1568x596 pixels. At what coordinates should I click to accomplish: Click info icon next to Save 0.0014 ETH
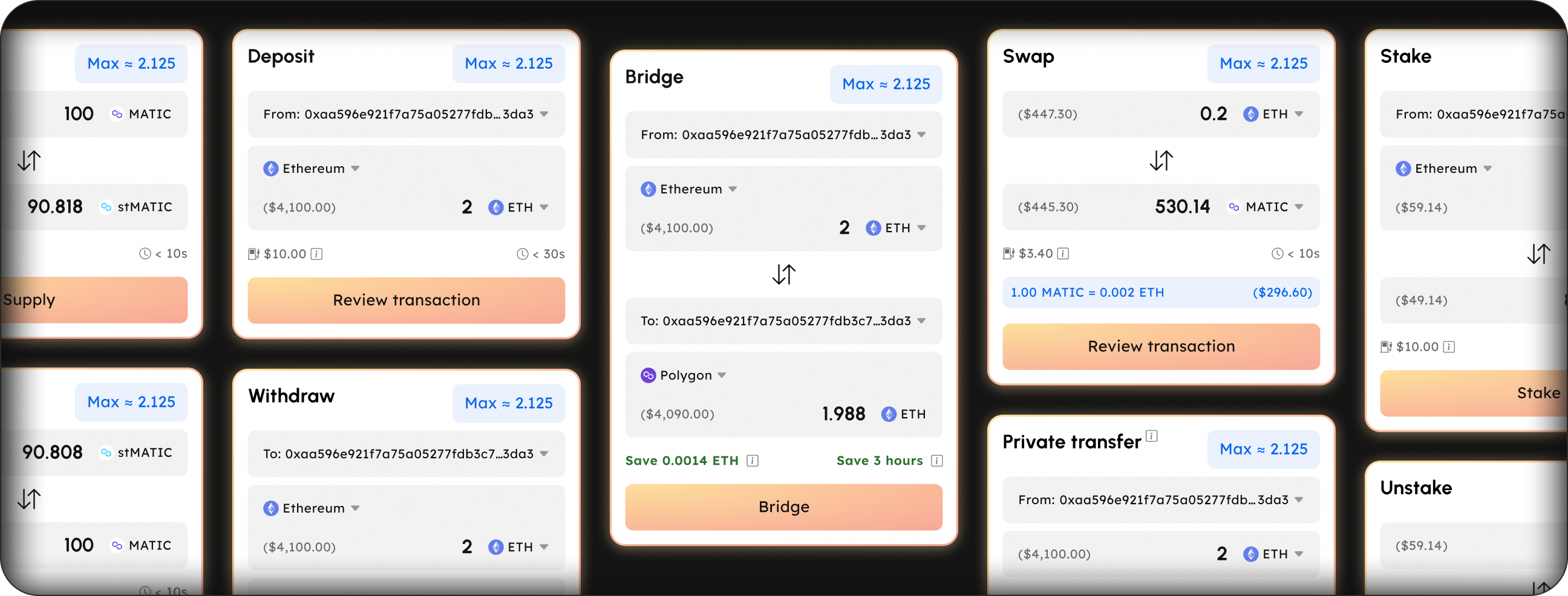753,461
